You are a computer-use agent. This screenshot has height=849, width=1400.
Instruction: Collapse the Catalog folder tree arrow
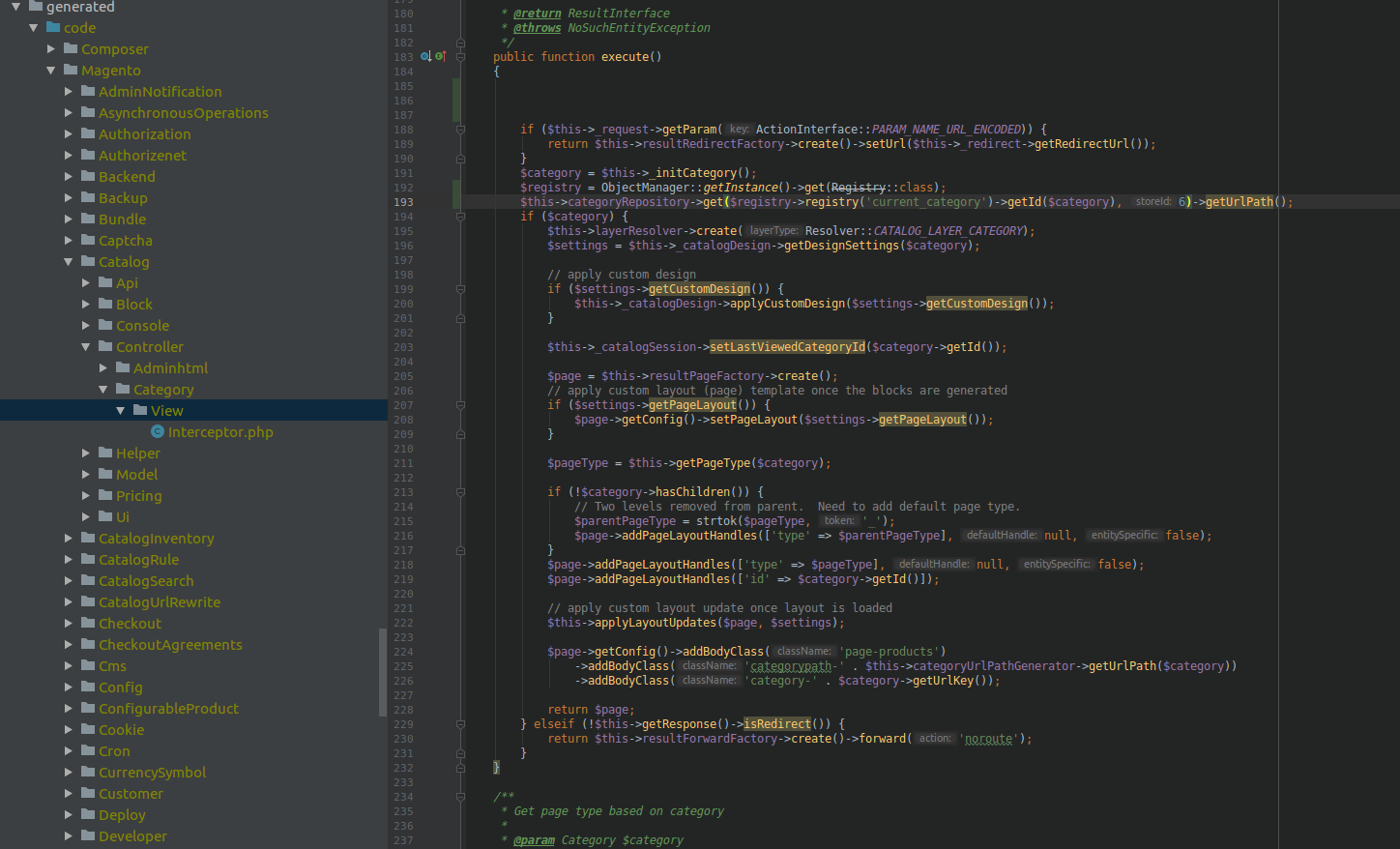point(69,261)
